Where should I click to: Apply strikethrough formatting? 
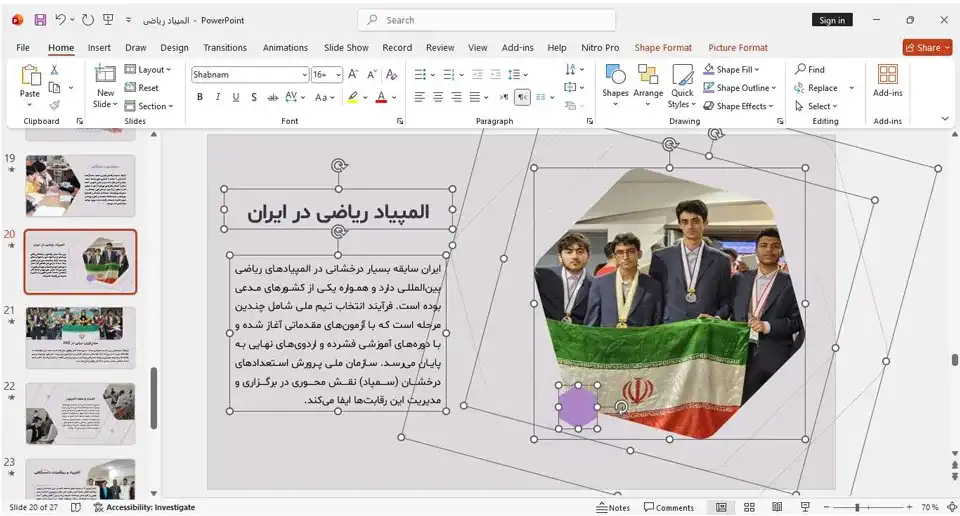272,97
